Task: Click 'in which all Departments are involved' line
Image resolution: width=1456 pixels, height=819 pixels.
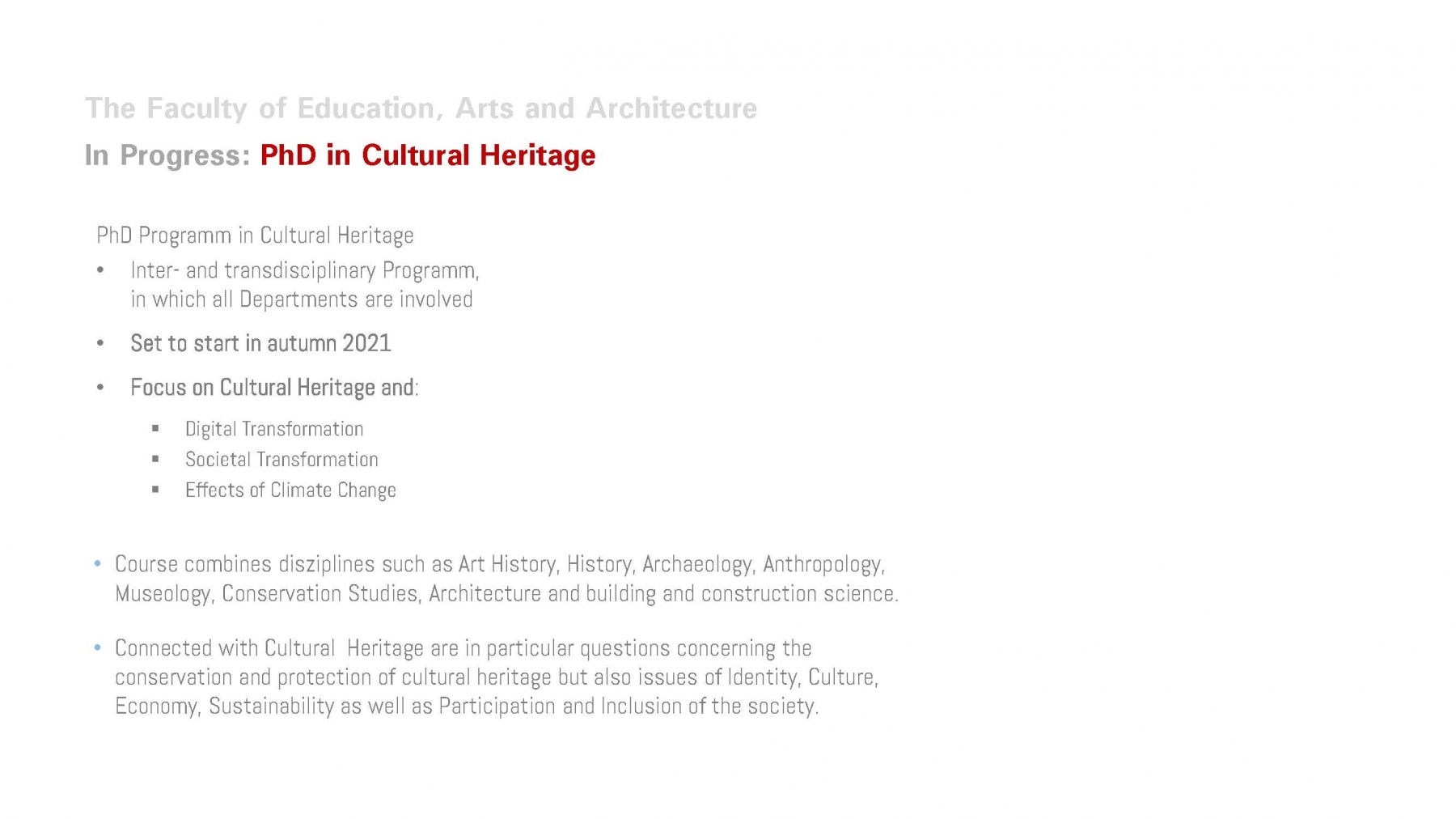Action: (x=302, y=299)
